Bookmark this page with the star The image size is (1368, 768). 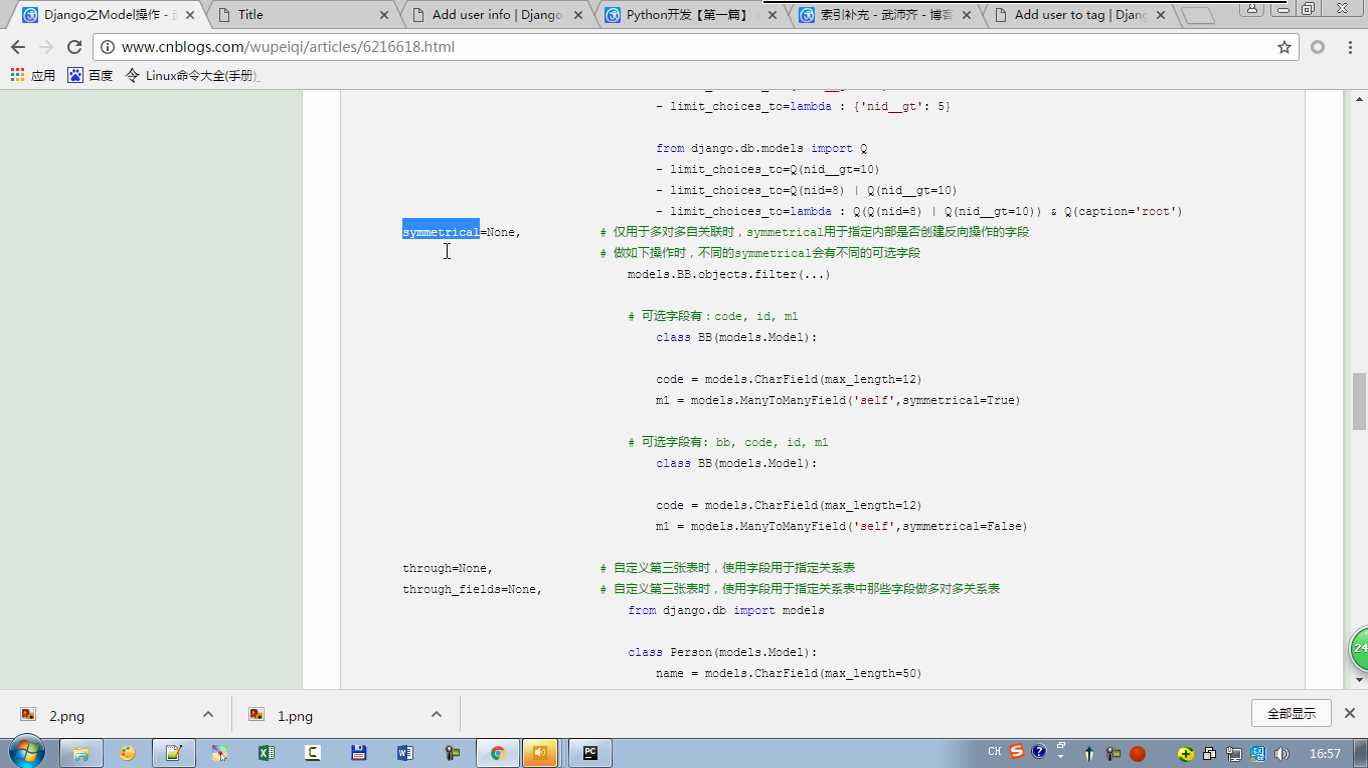coord(1284,47)
